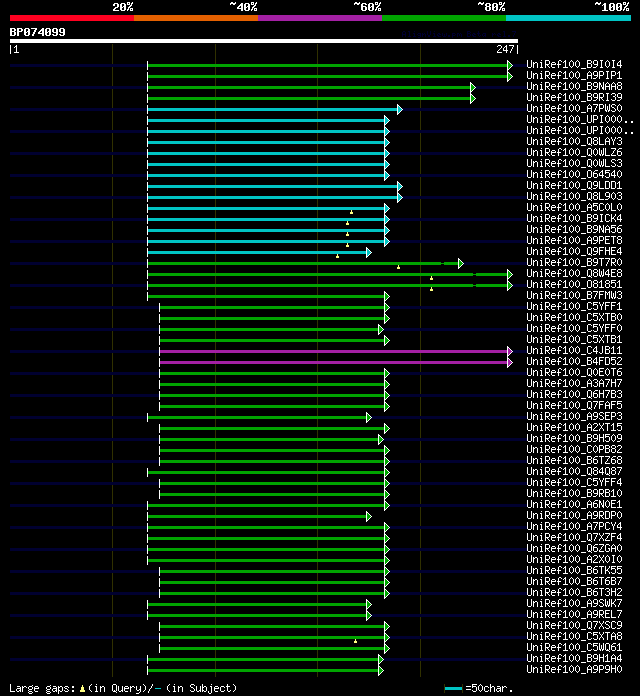Select the UniRef100_Q6ZGA0 label
Image resolution: width=640 pixels, height=696 pixels.
tap(574, 548)
